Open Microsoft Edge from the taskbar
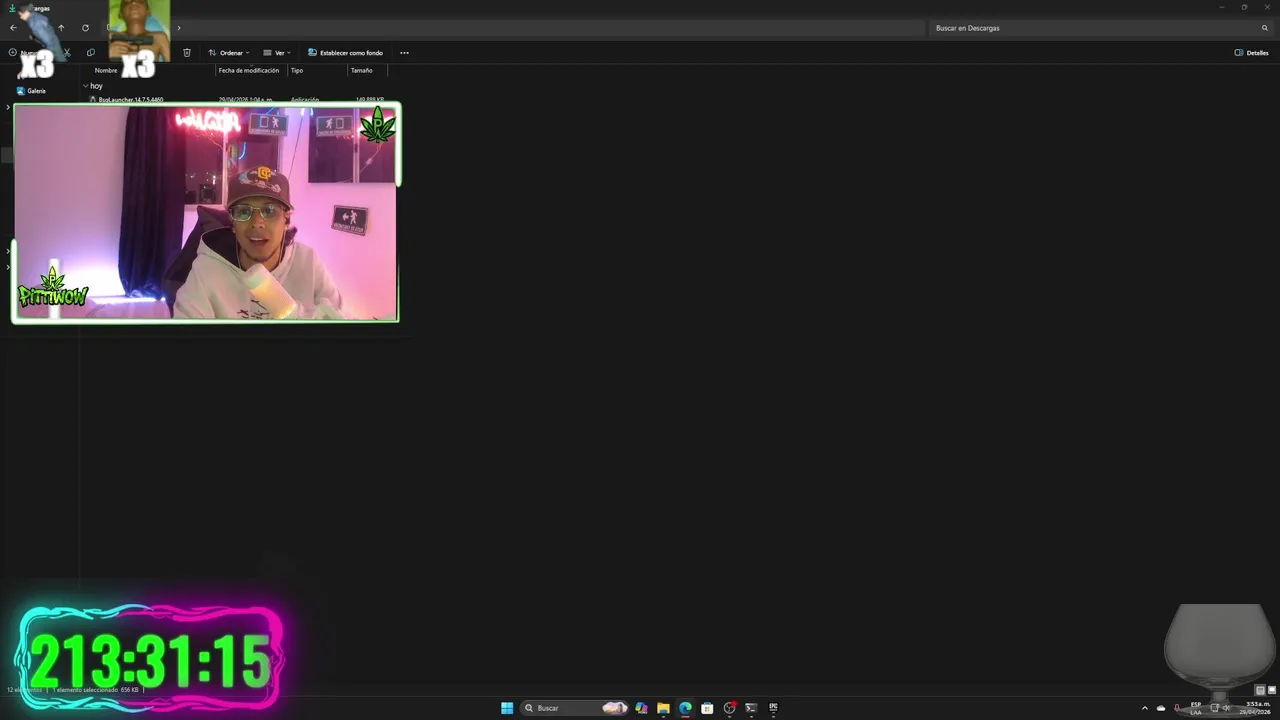This screenshot has height=720, width=1280. point(685,708)
